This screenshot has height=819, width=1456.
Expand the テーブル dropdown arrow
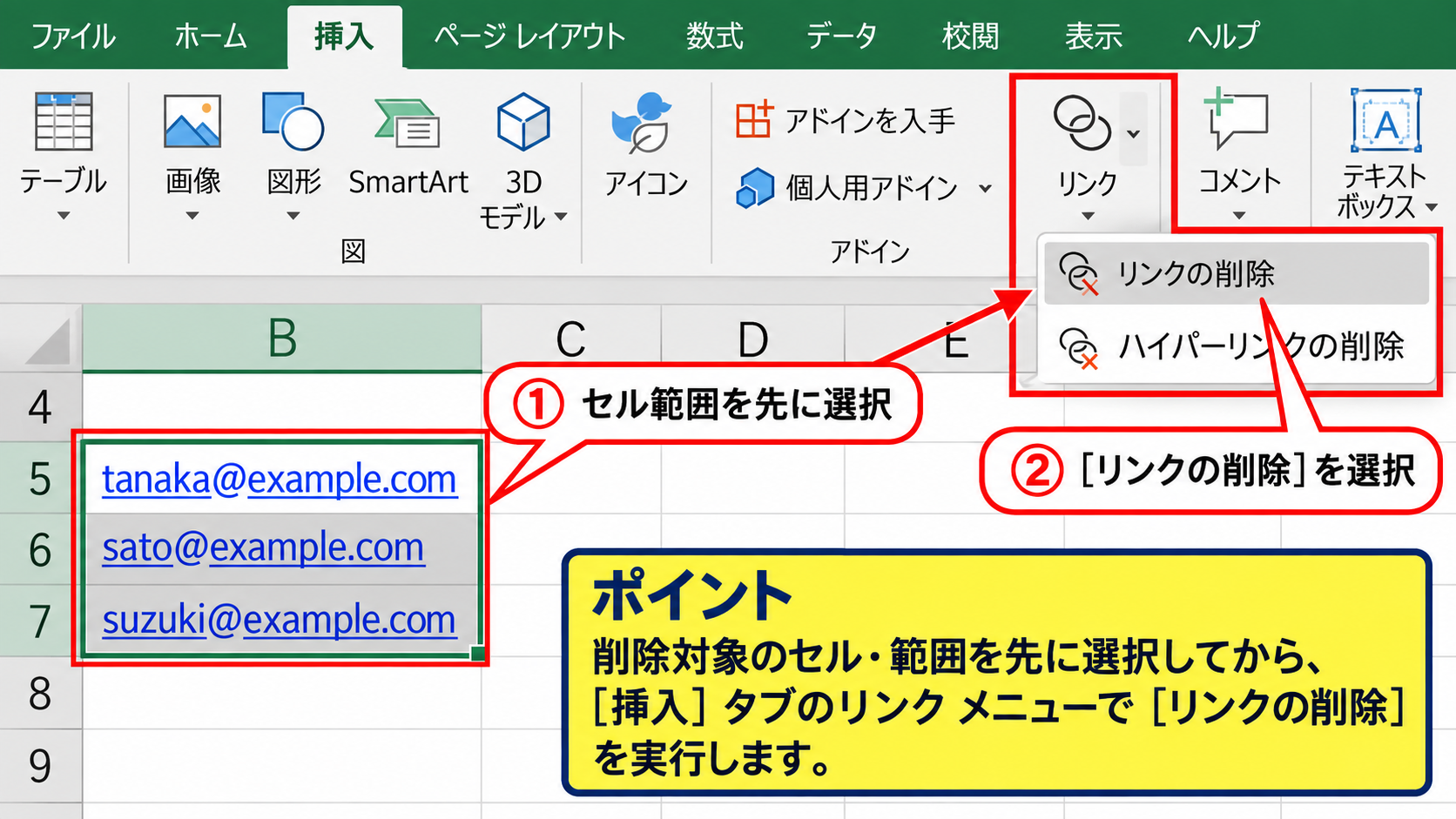[64, 216]
